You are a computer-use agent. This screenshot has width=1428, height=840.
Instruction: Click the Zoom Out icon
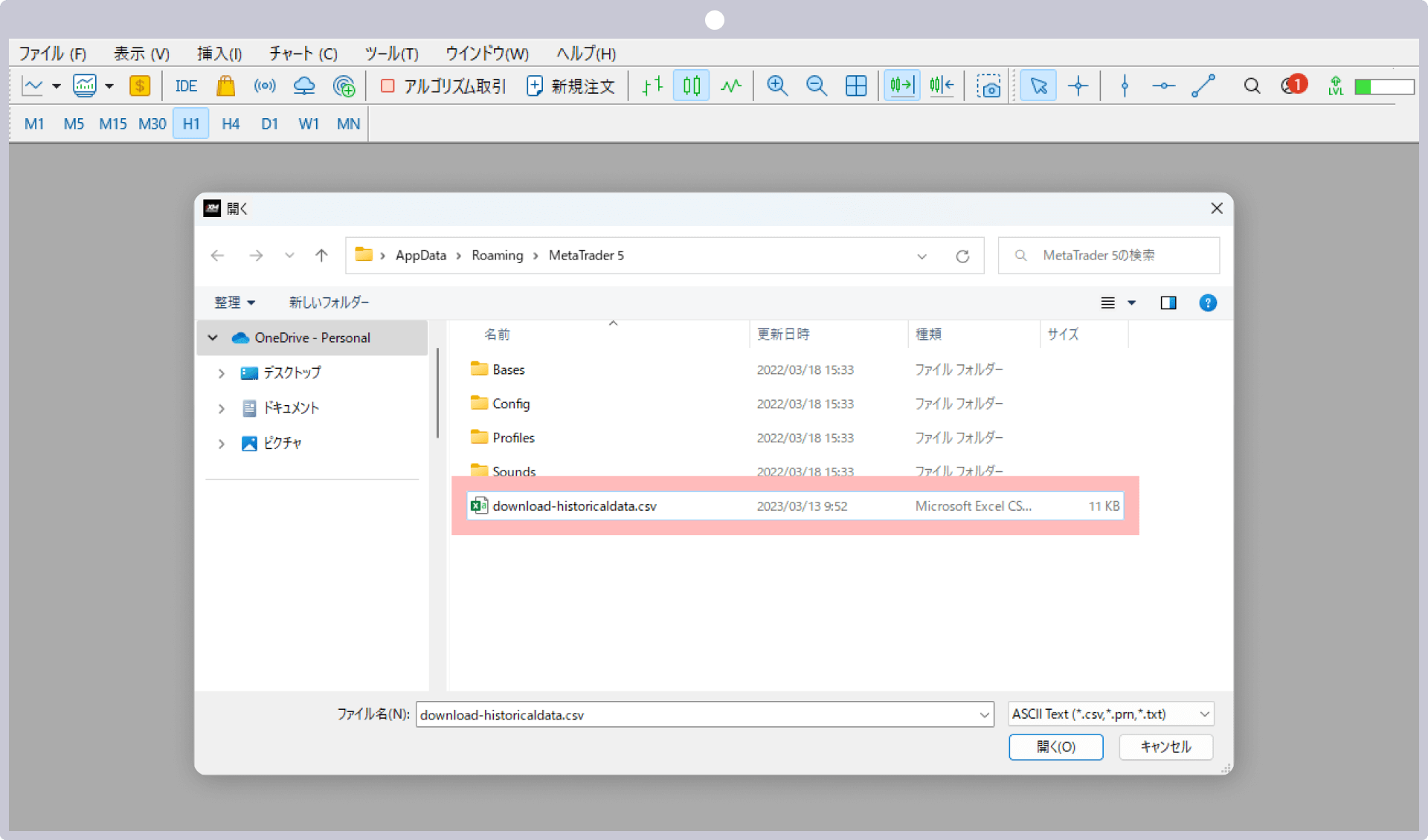pos(815,86)
